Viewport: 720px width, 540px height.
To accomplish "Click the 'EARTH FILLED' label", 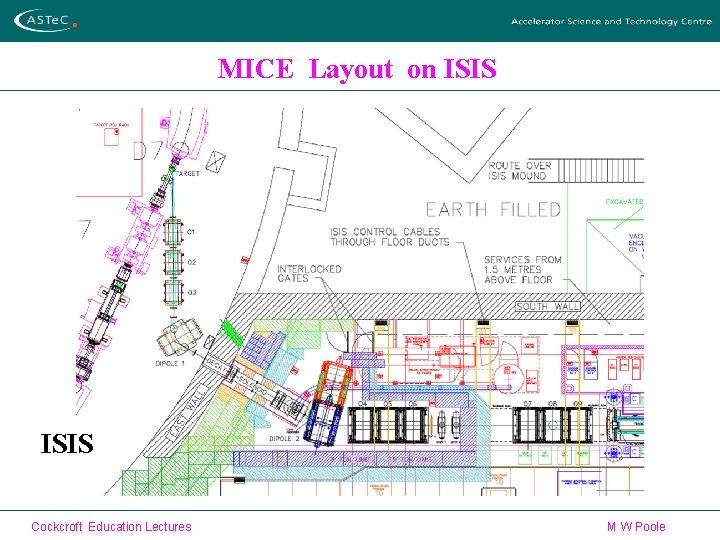I will coord(493,209).
